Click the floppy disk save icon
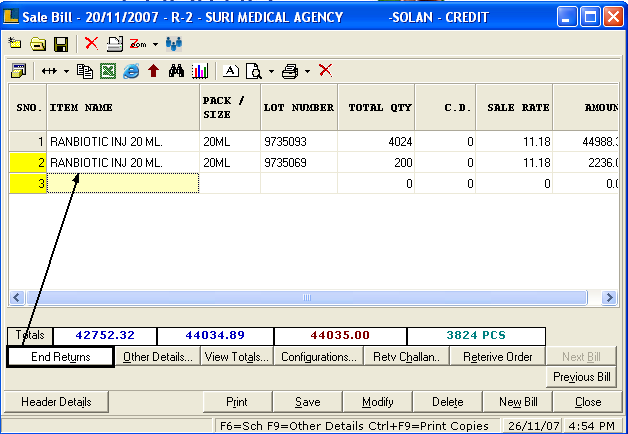The height and width of the screenshot is (434, 628). (61, 44)
